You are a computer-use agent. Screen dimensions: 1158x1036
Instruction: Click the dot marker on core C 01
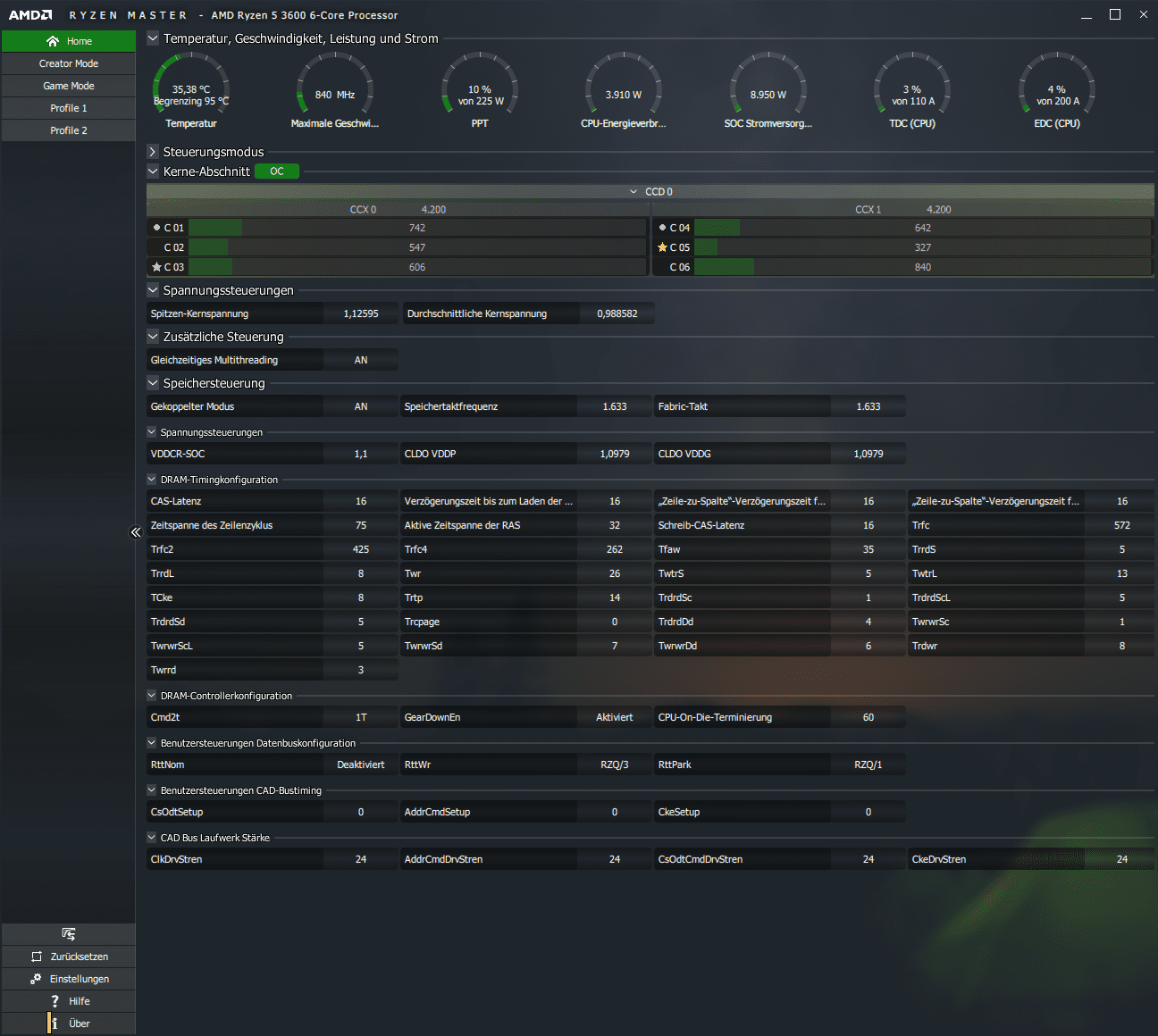[156, 228]
